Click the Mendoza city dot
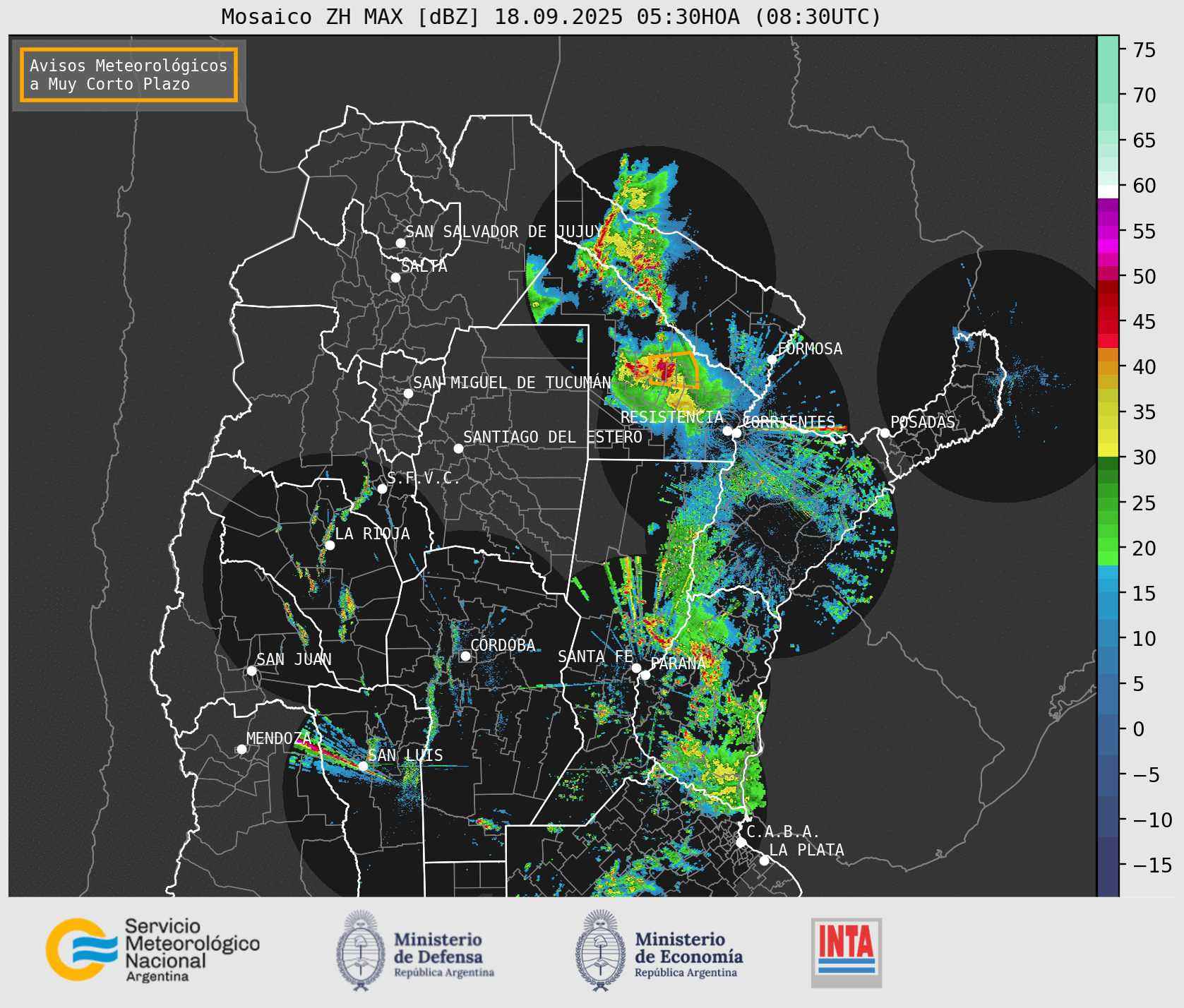The image size is (1184, 1008). point(241,749)
